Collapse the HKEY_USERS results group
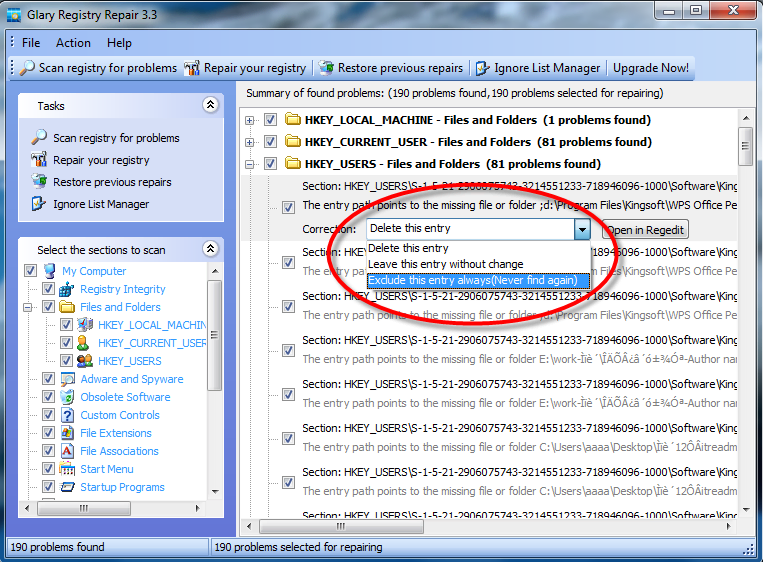 (250, 164)
